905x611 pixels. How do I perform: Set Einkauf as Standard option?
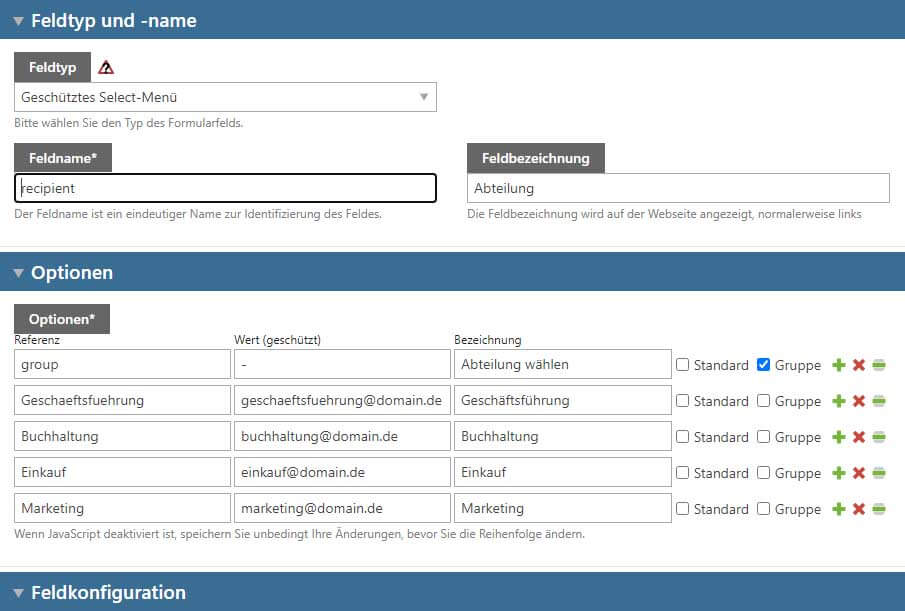coord(682,473)
